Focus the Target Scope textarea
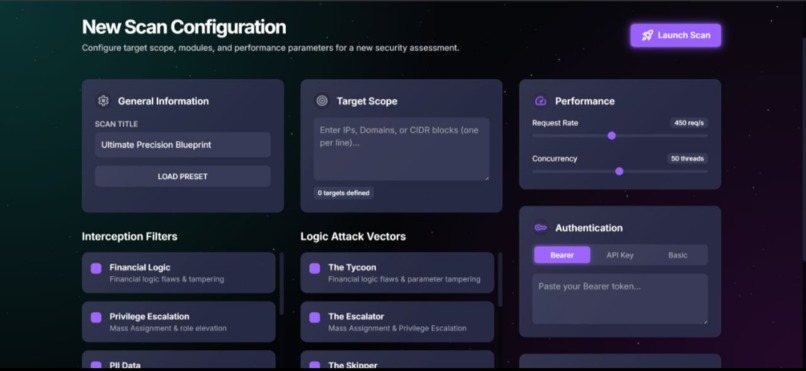Image resolution: width=806 pixels, height=371 pixels. (x=401, y=149)
